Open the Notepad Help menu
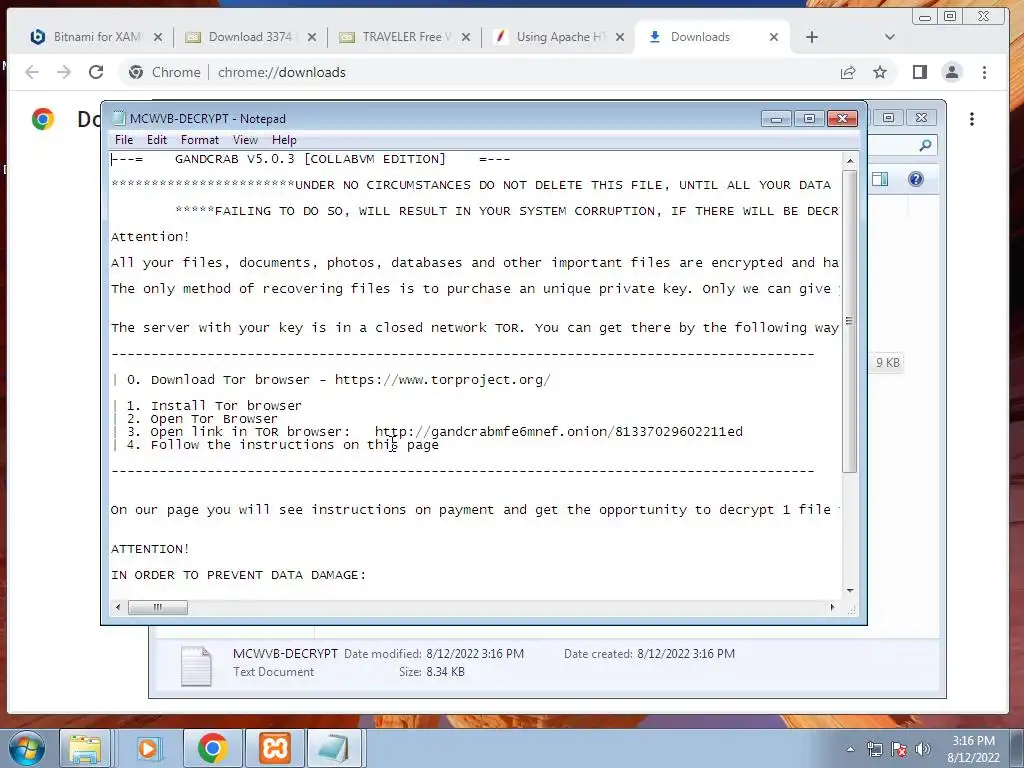 click(284, 140)
